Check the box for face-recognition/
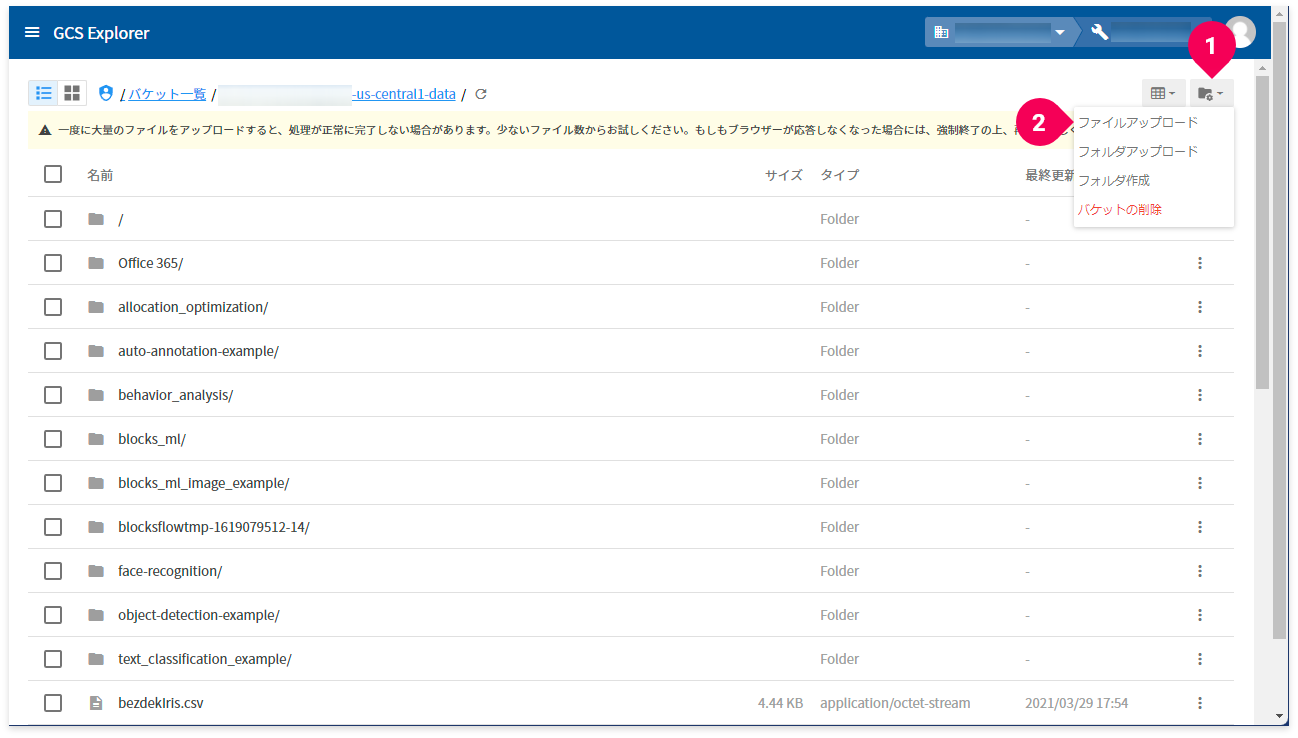The image size is (1298, 738). pyautogui.click(x=53, y=571)
